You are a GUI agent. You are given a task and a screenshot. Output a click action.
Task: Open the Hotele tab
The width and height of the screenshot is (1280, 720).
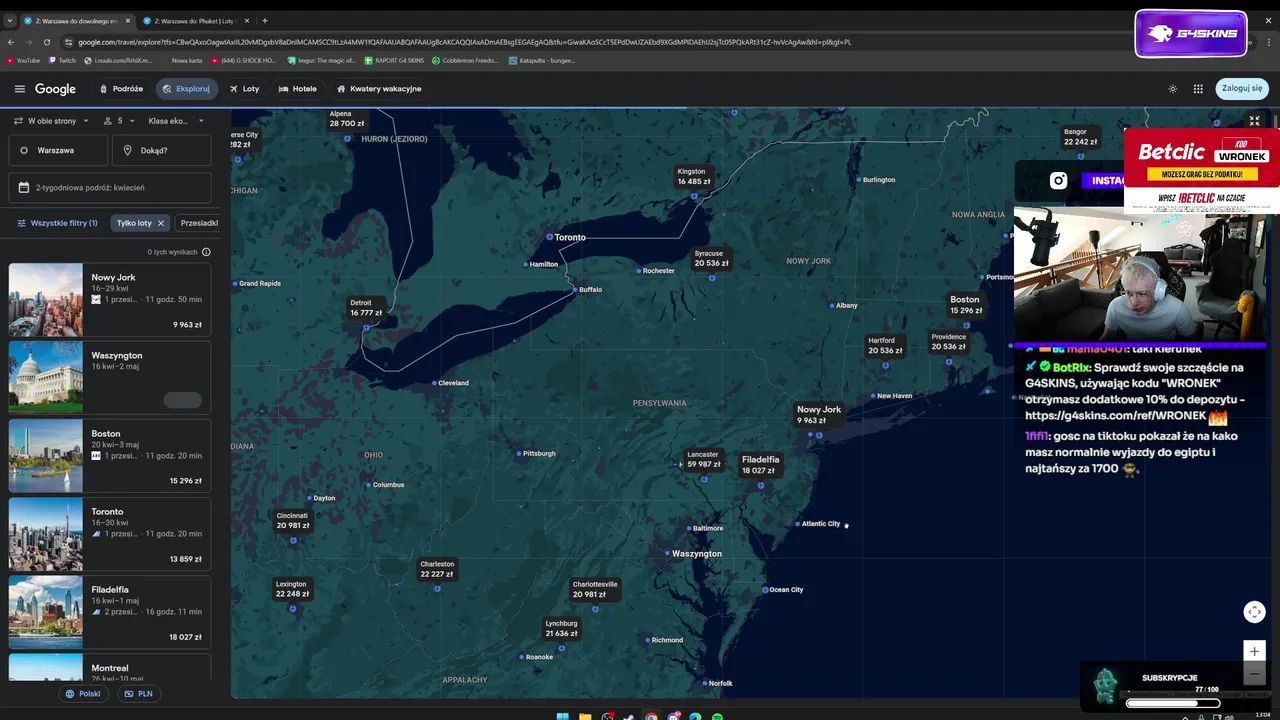298,89
